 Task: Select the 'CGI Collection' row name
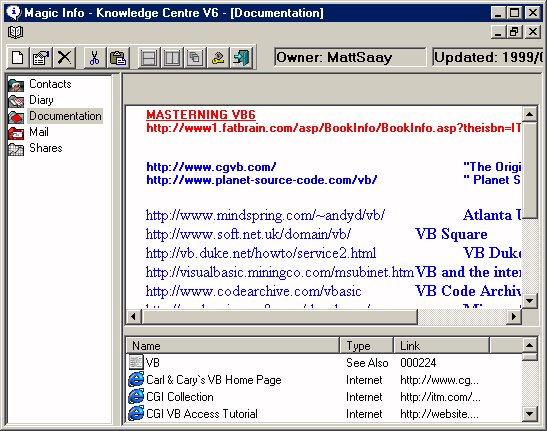180,397
